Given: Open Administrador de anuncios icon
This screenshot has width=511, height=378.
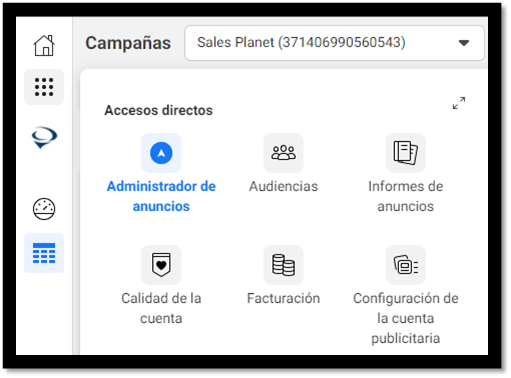Looking at the screenshot, I should 161,153.
